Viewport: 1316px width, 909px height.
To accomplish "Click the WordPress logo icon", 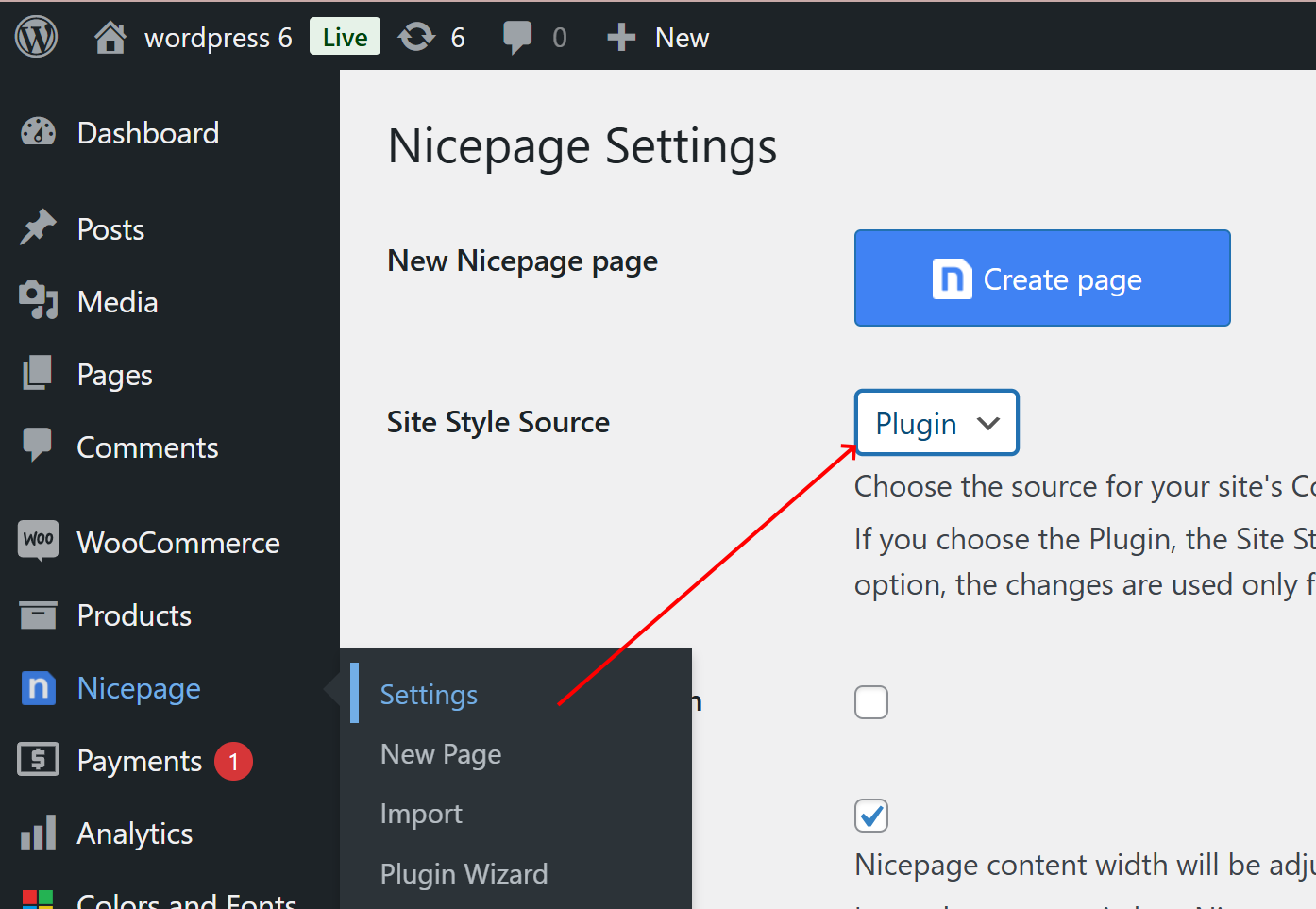I will (x=36, y=37).
